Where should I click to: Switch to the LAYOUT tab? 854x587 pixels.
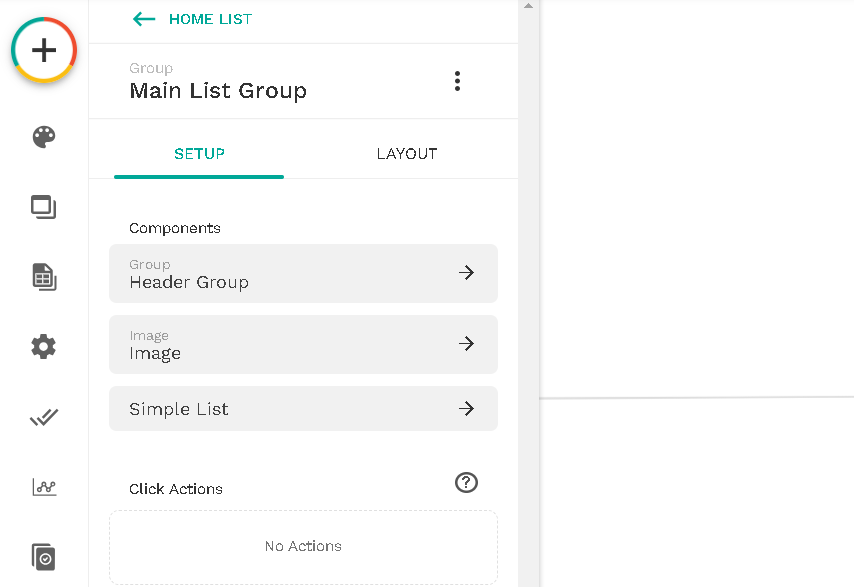click(x=407, y=154)
